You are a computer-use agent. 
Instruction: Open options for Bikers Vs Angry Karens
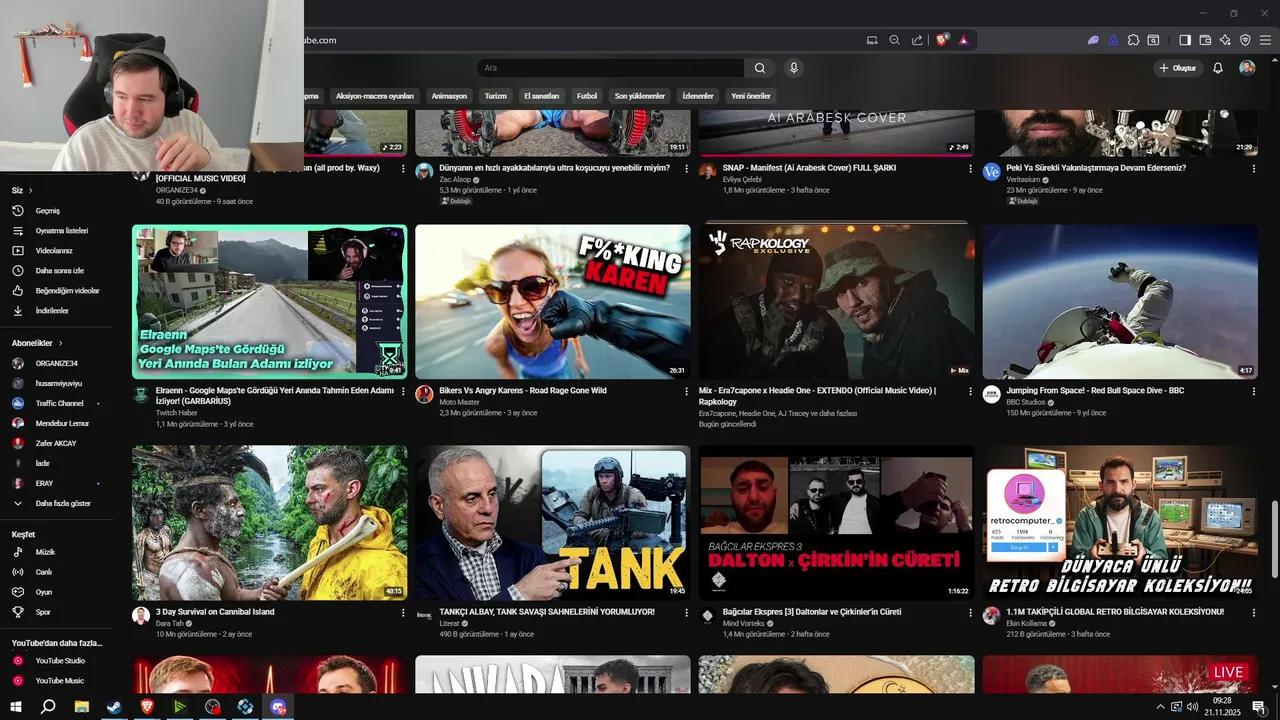686,391
